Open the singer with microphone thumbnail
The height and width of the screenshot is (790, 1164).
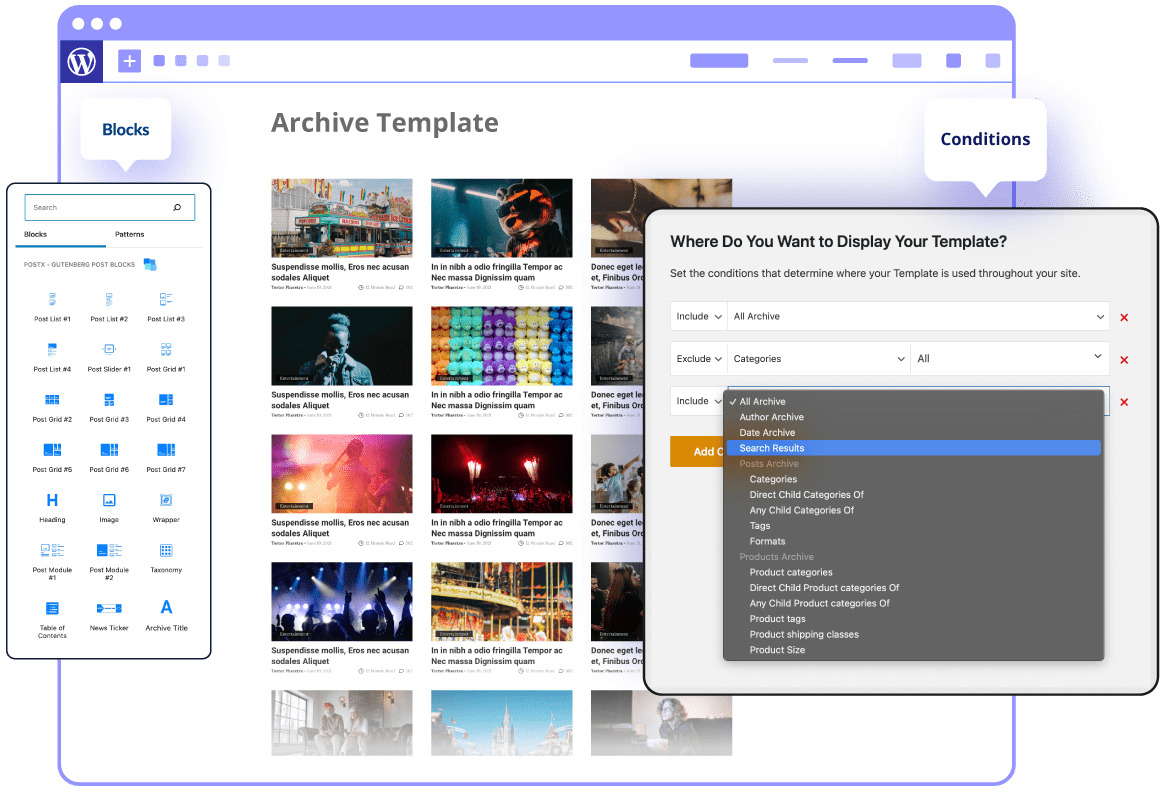coord(341,346)
